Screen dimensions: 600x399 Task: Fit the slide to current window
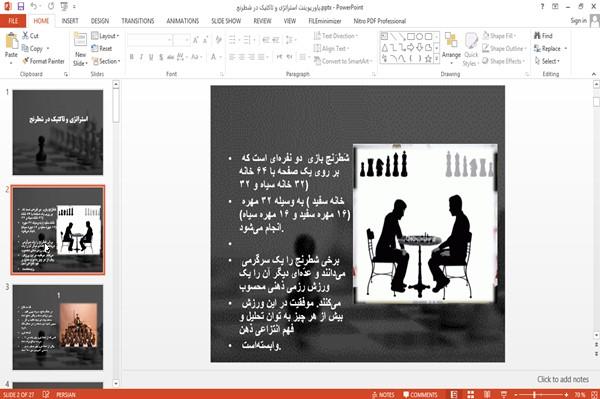click(x=594, y=395)
